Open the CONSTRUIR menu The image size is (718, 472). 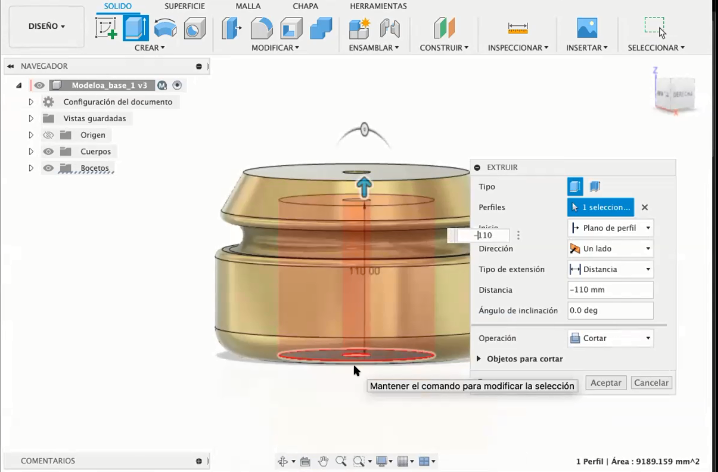[444, 48]
